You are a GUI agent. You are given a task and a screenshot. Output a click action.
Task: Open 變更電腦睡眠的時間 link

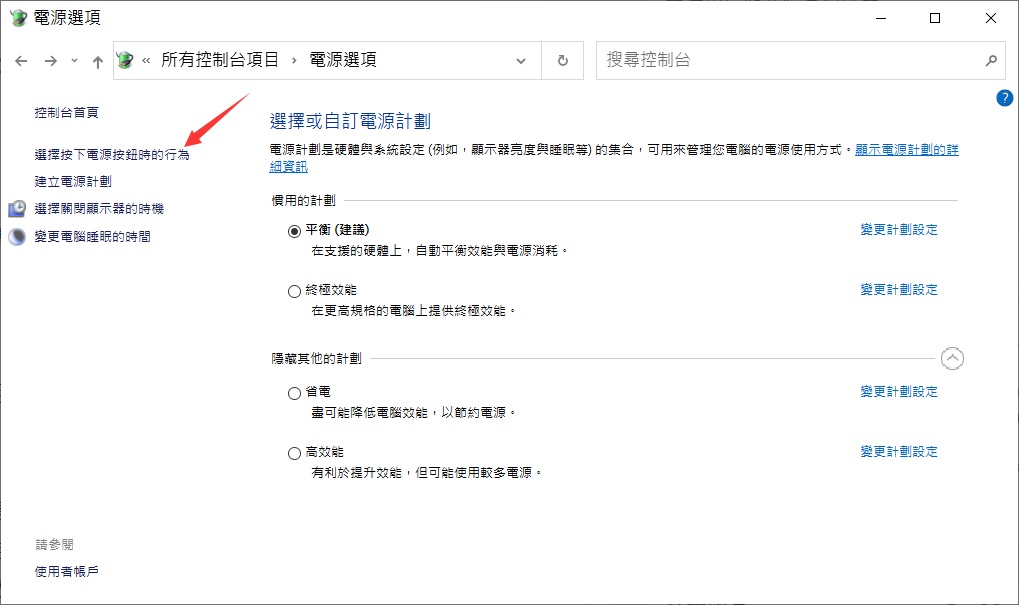point(92,237)
